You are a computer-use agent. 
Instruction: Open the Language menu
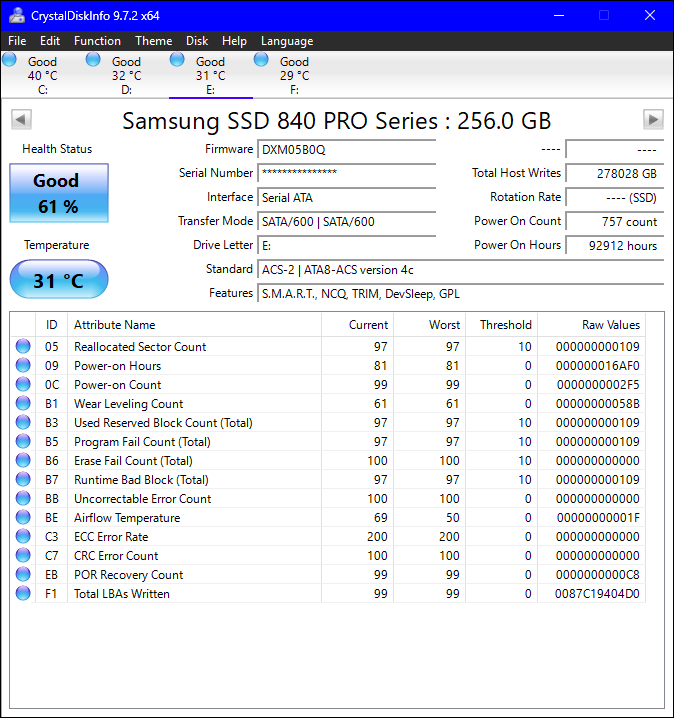point(287,41)
